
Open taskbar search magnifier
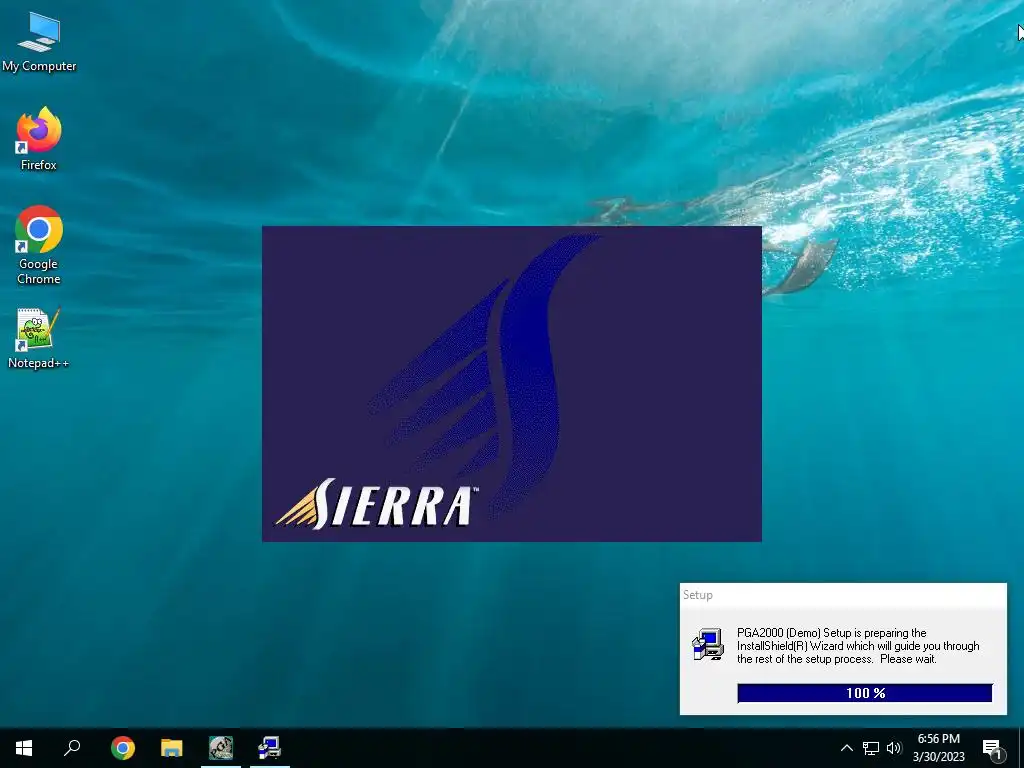coord(72,748)
